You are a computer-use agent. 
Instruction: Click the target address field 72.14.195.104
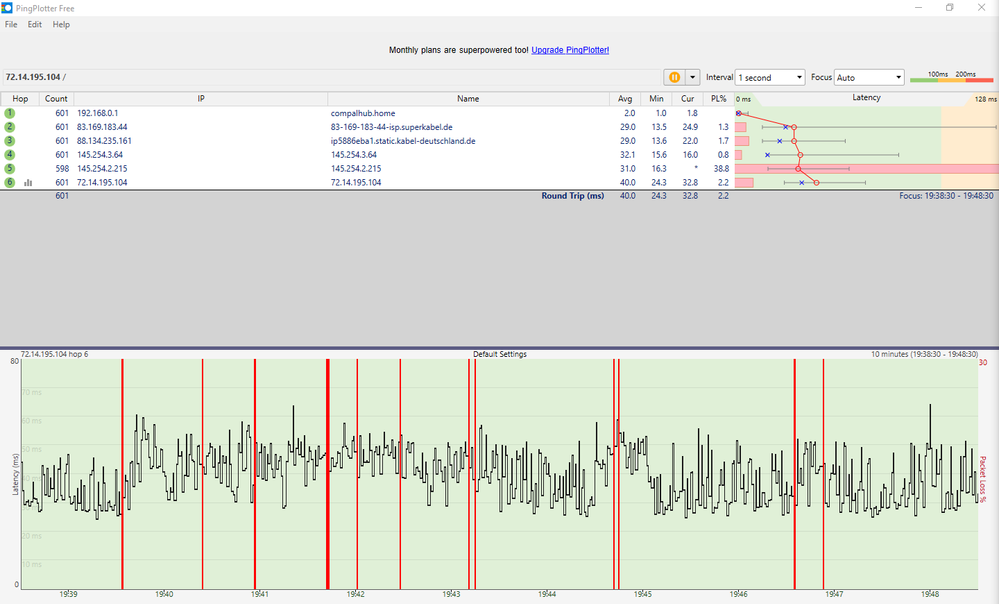pyautogui.click(x=331, y=77)
